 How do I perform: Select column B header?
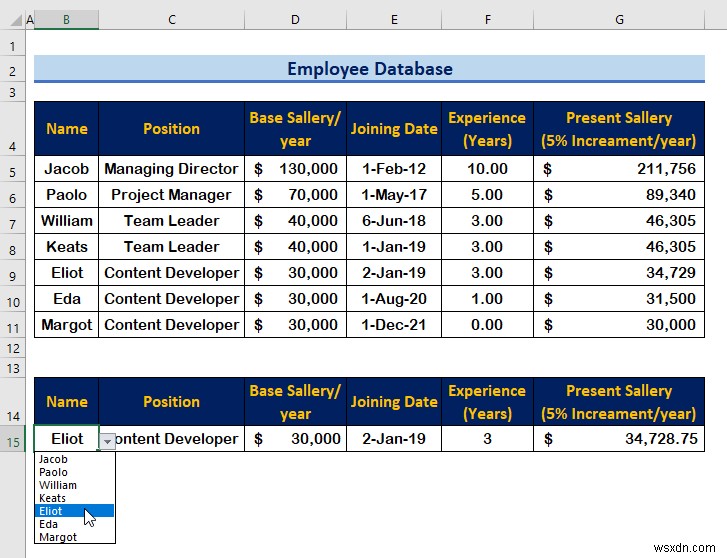pos(66,20)
